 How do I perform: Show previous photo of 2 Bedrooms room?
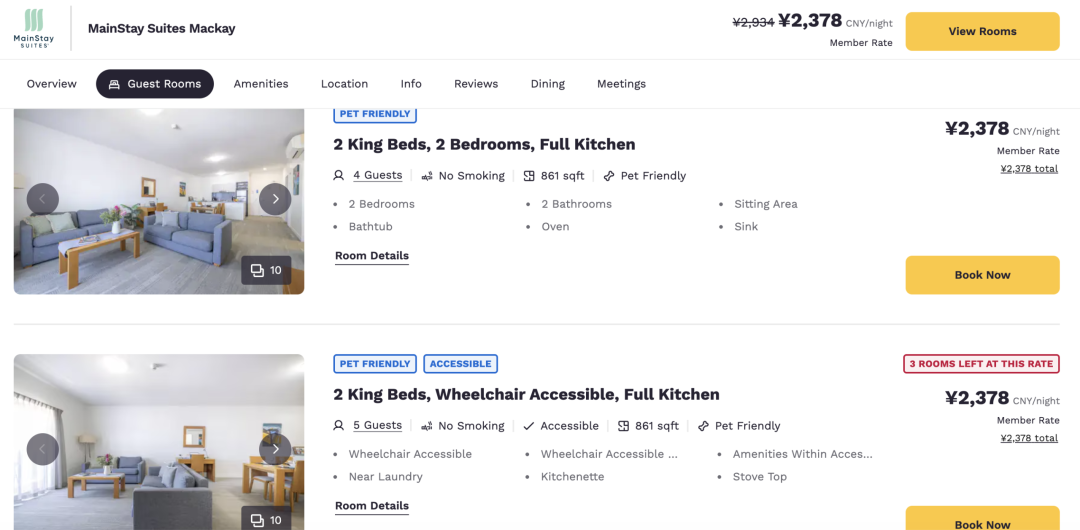pos(43,199)
